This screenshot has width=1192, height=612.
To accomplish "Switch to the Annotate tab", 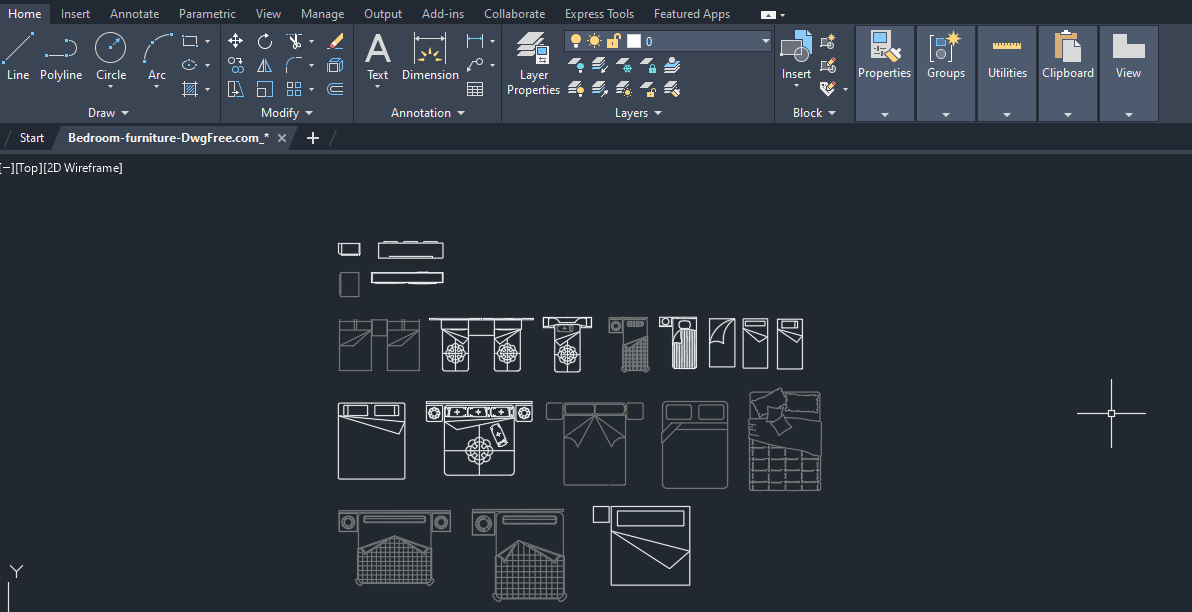I will (135, 14).
